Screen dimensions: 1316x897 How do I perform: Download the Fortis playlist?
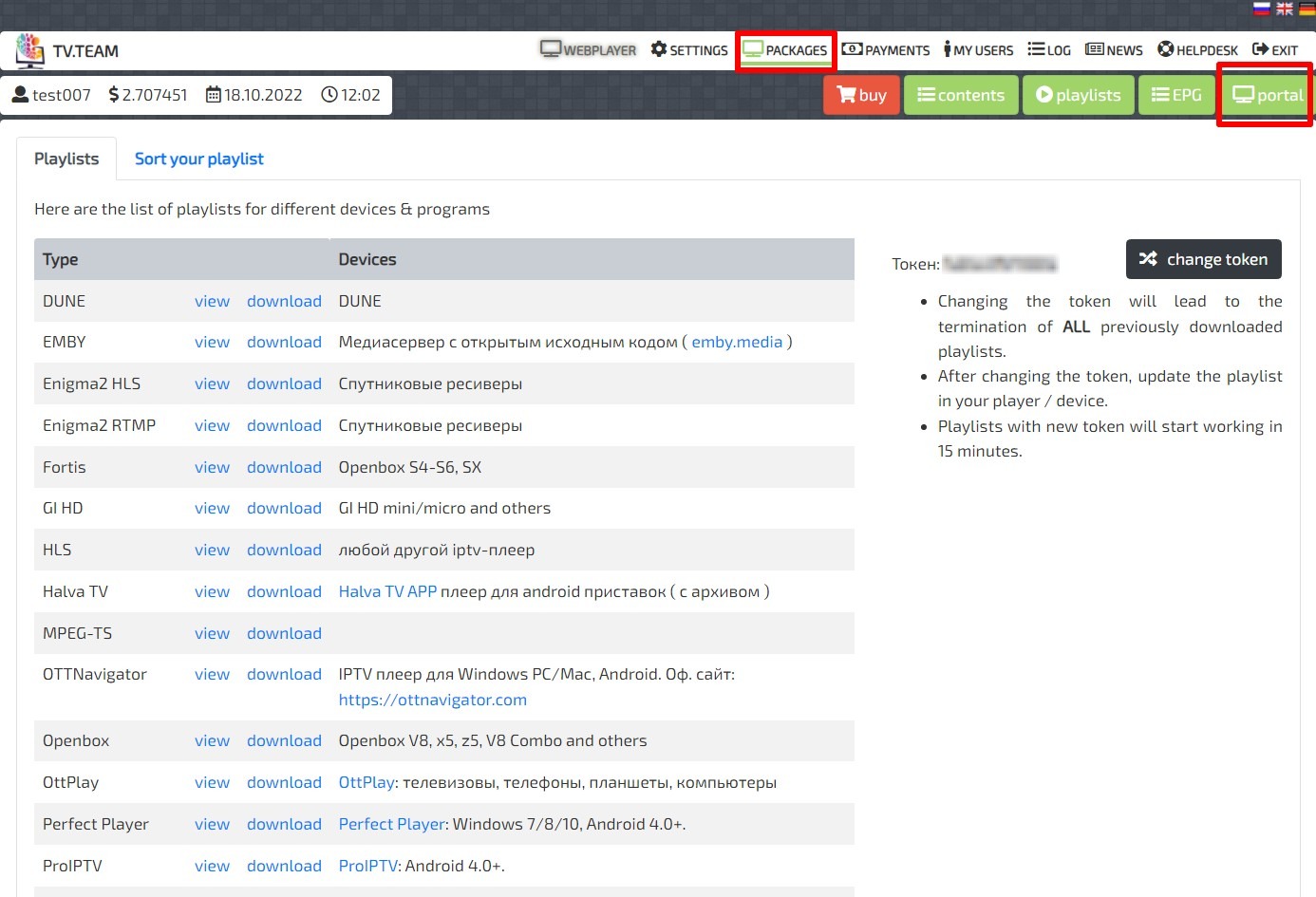(284, 467)
